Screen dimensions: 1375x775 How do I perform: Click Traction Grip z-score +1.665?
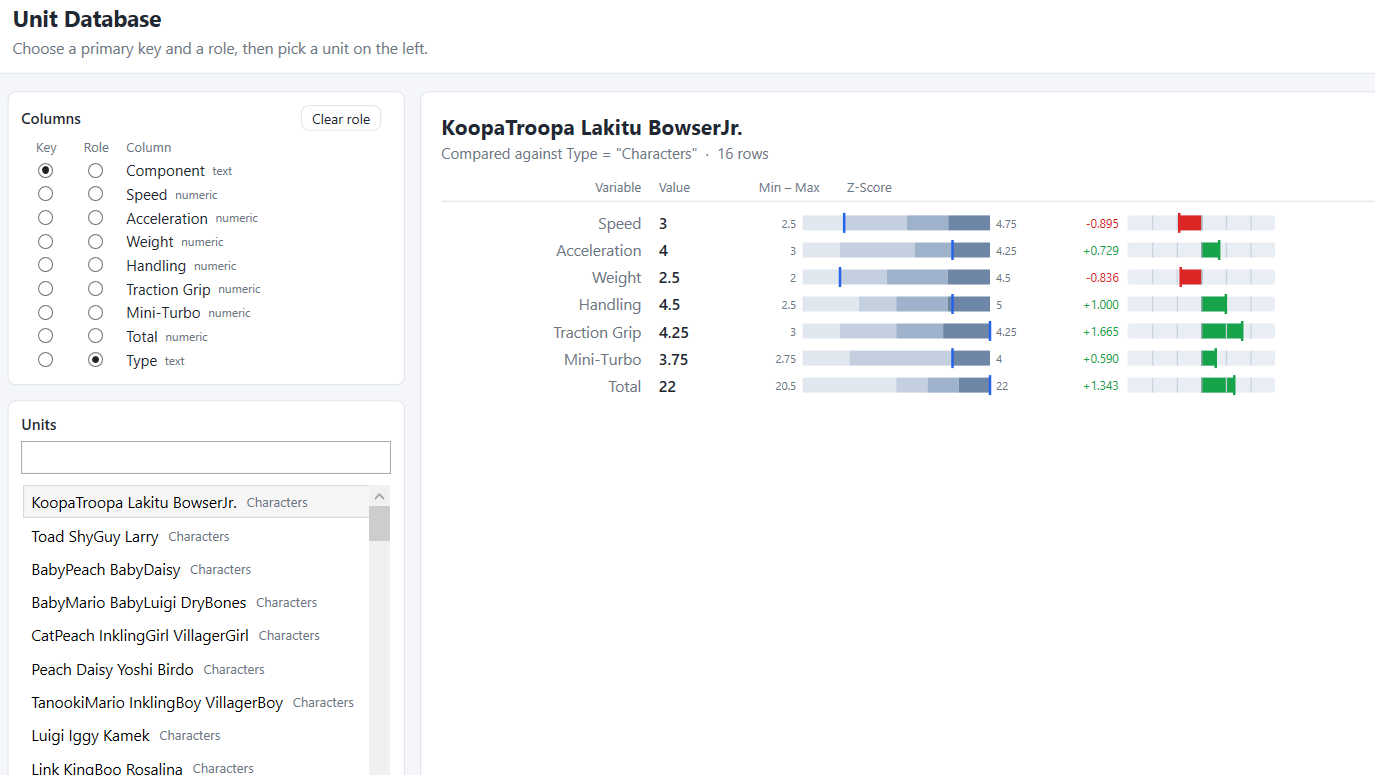[x=1101, y=331]
